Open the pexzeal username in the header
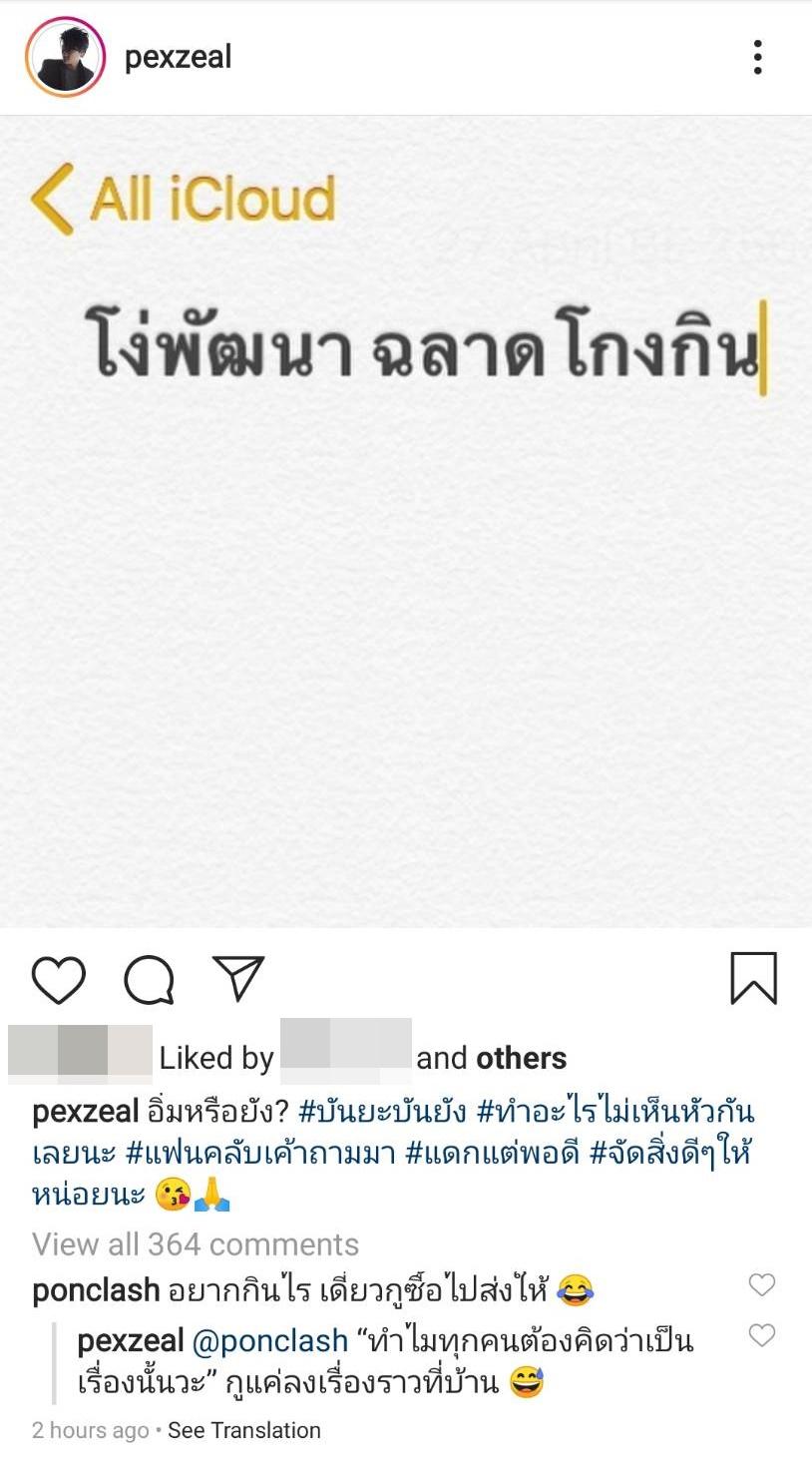 click(x=178, y=57)
